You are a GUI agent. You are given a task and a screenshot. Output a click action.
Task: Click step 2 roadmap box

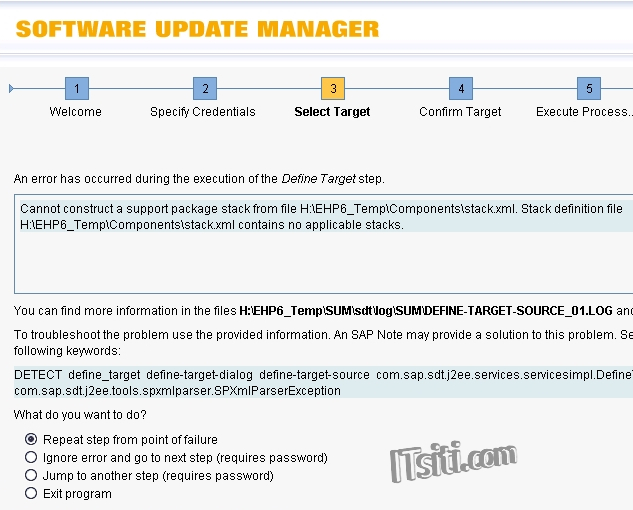pos(205,88)
